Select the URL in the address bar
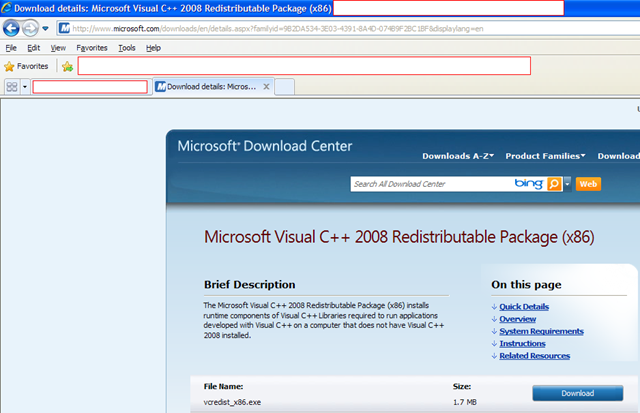This screenshot has width=640, height=413. tap(278, 29)
